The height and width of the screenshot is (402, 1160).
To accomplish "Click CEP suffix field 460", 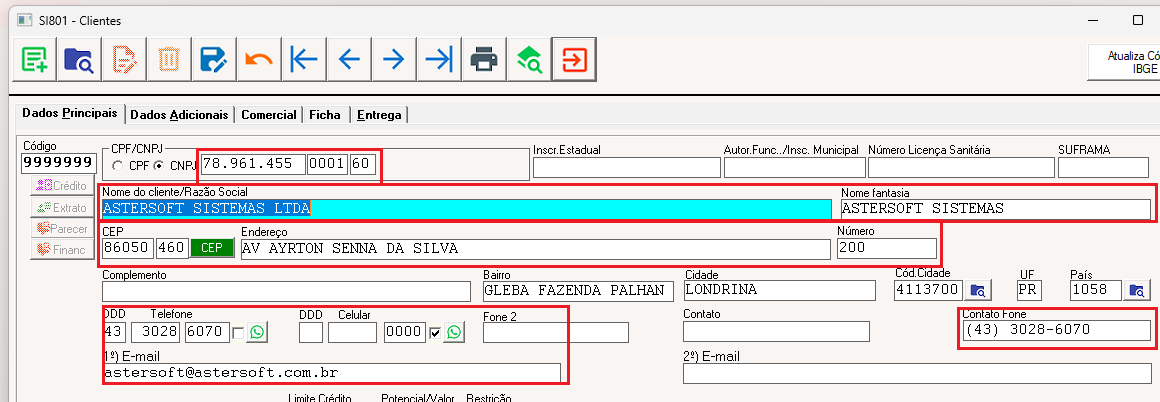I will pos(172,248).
